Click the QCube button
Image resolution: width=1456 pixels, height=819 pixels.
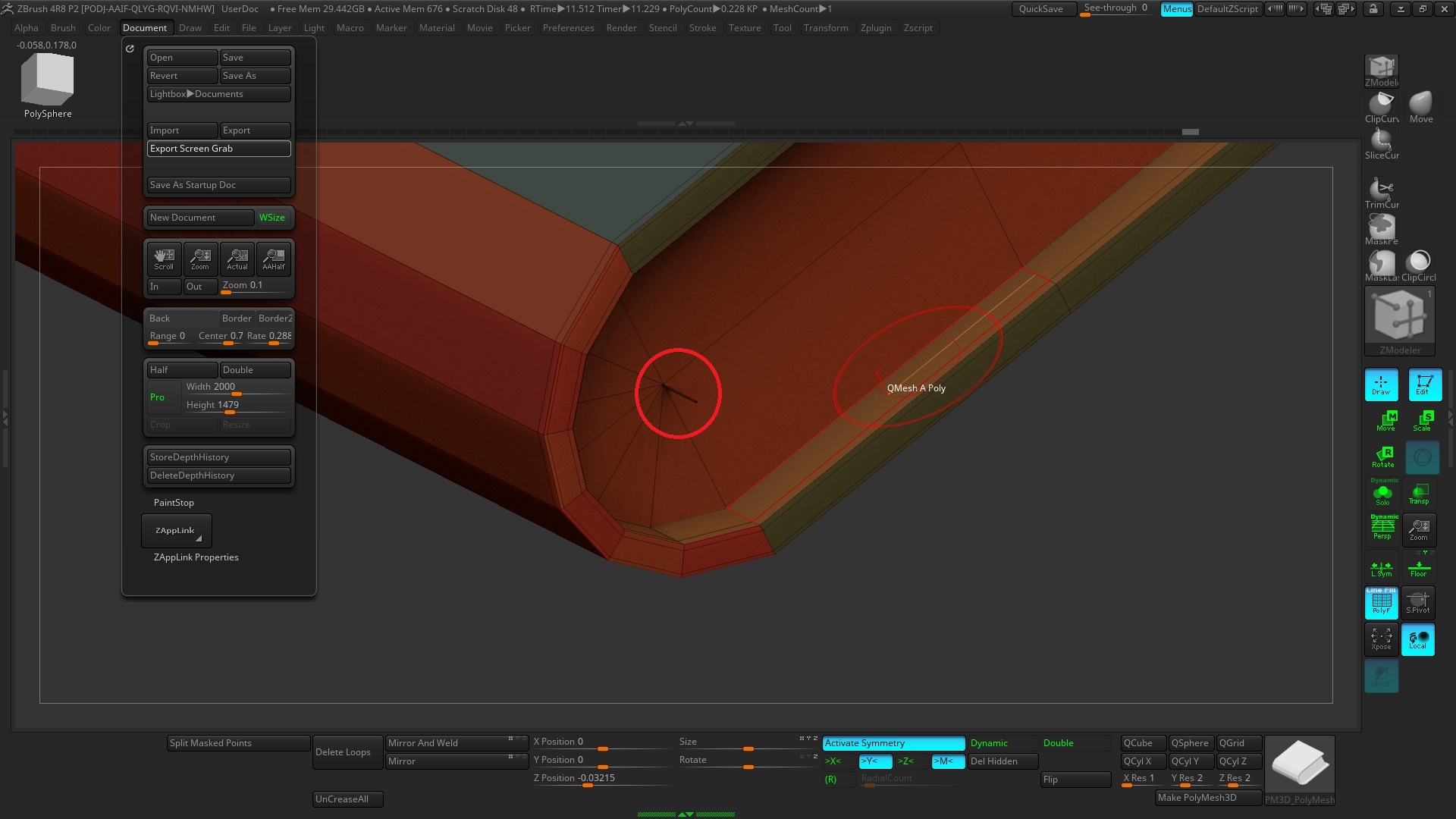coord(1144,743)
